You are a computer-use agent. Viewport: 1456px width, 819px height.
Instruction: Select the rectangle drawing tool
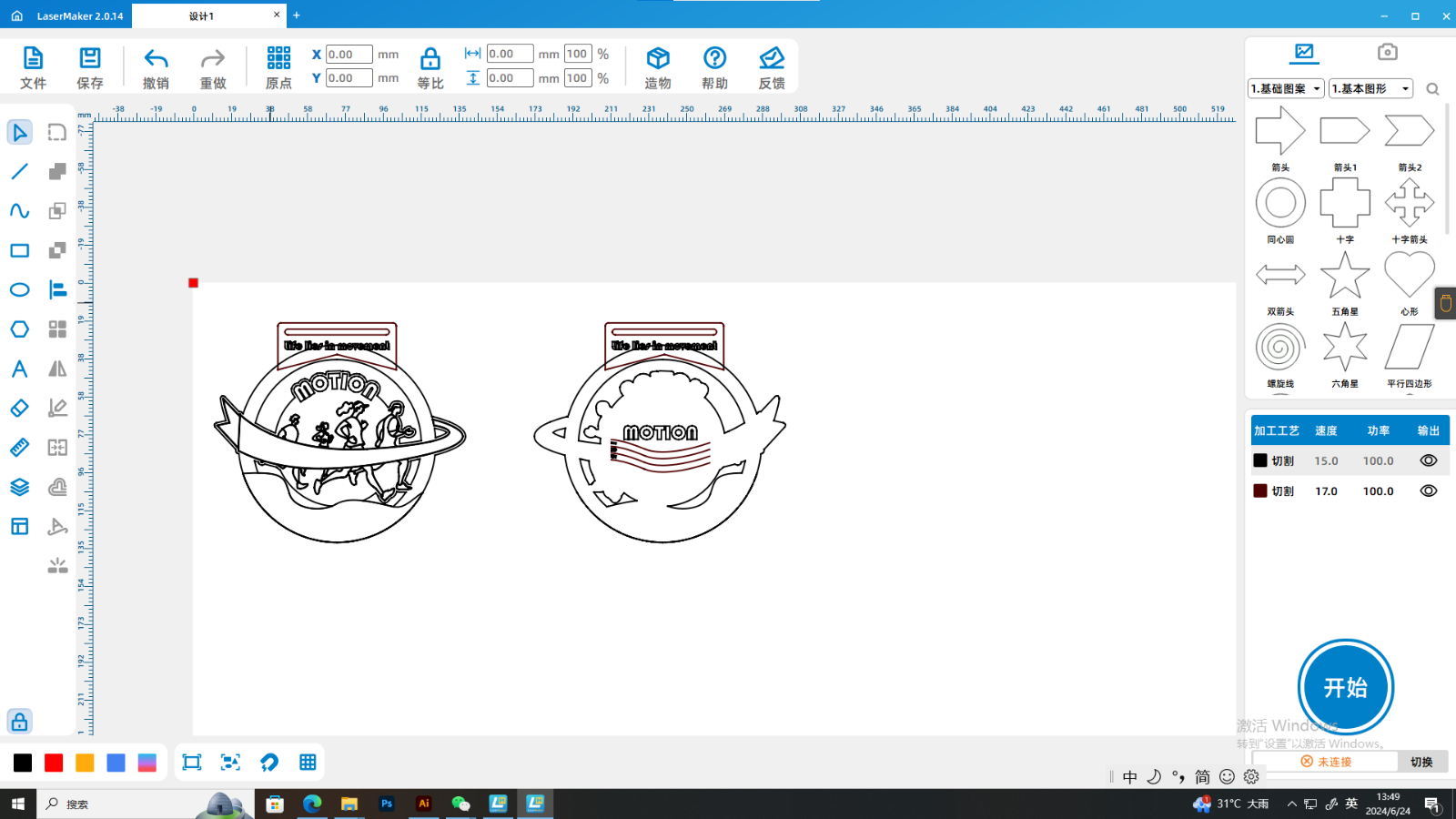tap(19, 250)
